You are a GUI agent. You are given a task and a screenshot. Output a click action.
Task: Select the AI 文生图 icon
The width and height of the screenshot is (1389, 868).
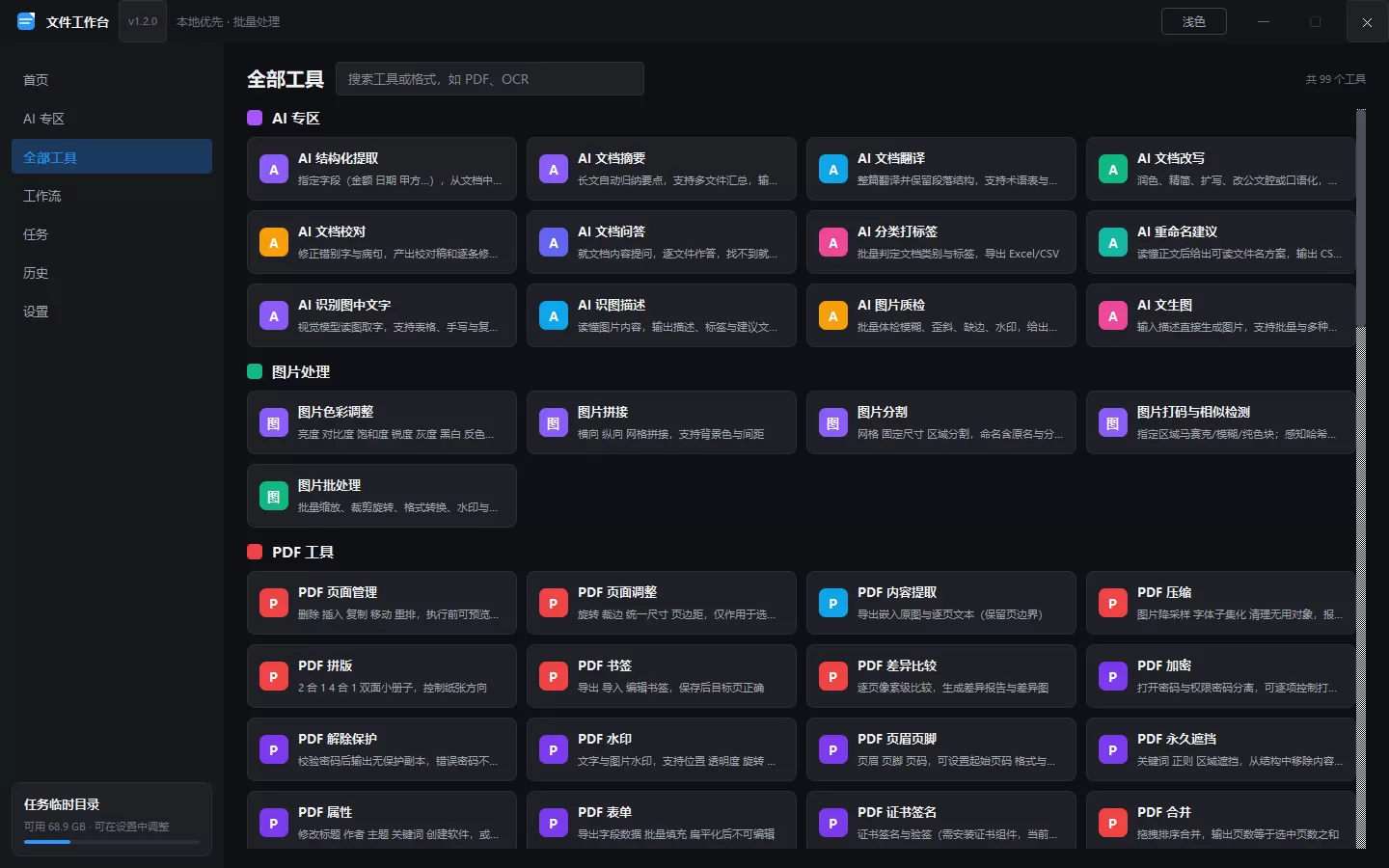click(x=1113, y=316)
